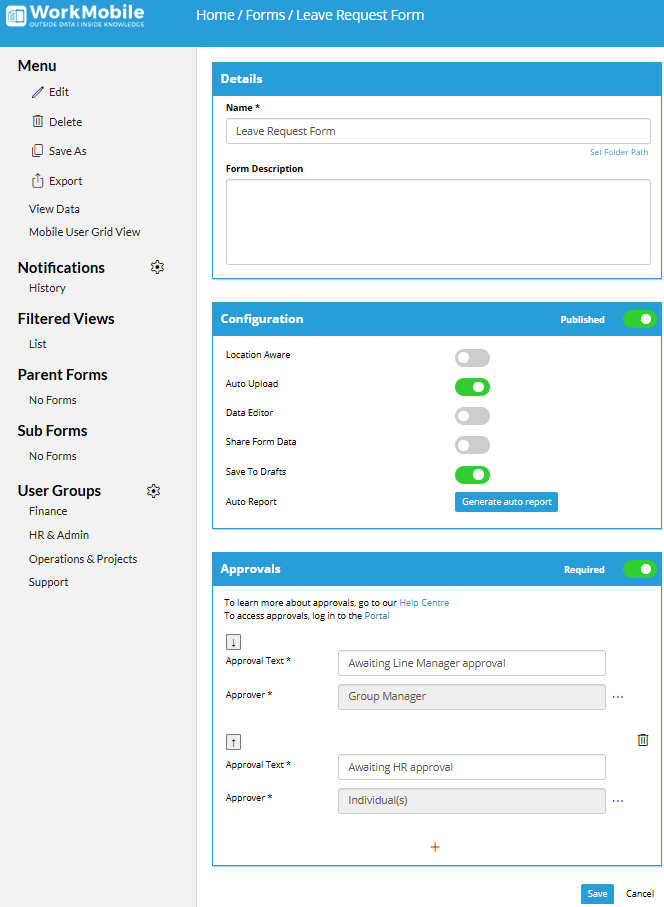Click the Export icon in the Menu
Screen dimensions: 664x907
pos(38,181)
